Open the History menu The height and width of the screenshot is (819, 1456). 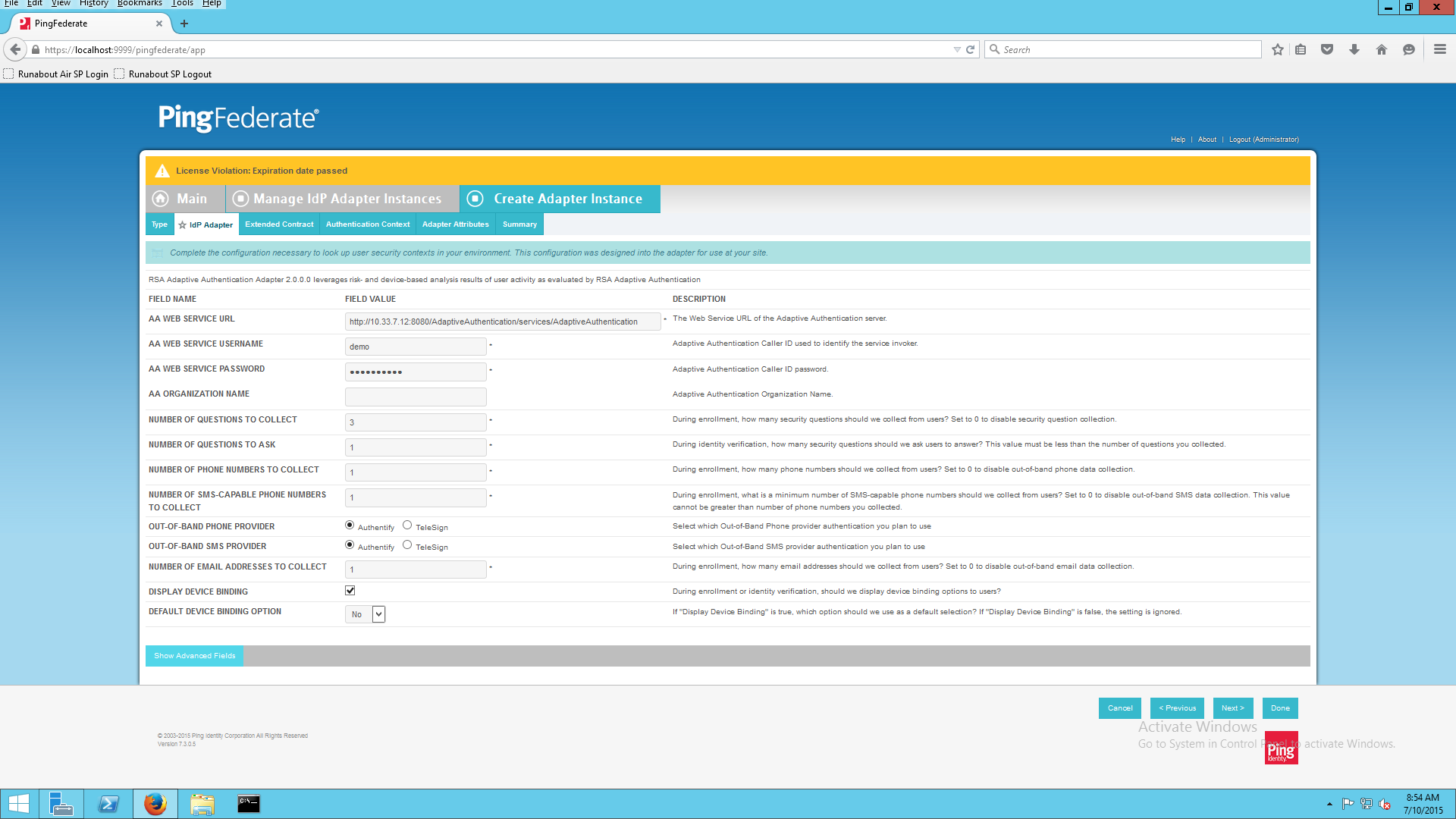(x=94, y=3)
